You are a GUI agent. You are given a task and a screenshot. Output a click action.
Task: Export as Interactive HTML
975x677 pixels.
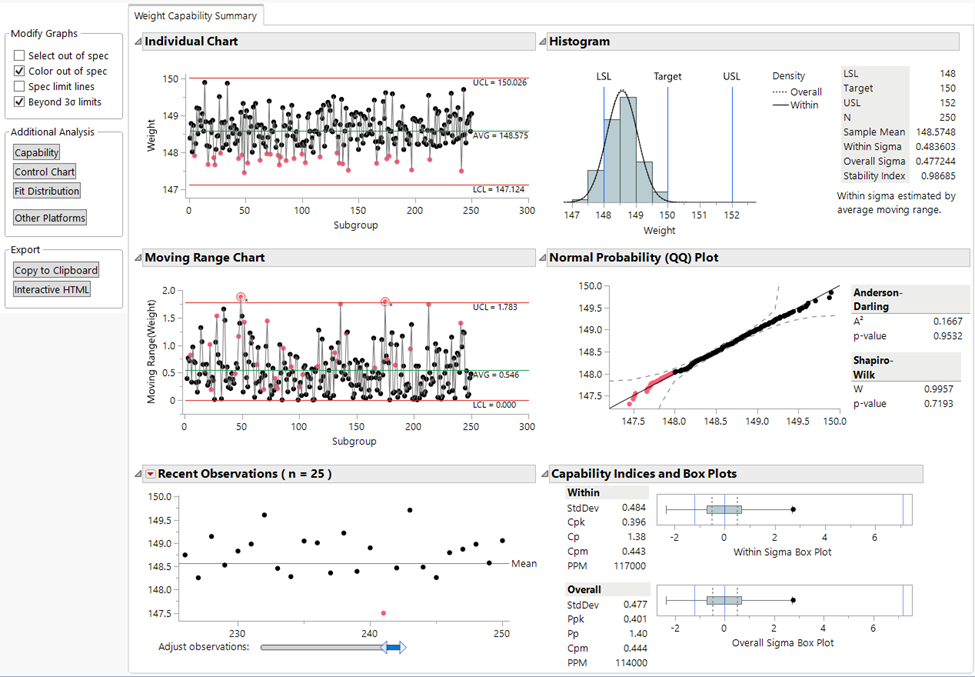[x=51, y=289]
